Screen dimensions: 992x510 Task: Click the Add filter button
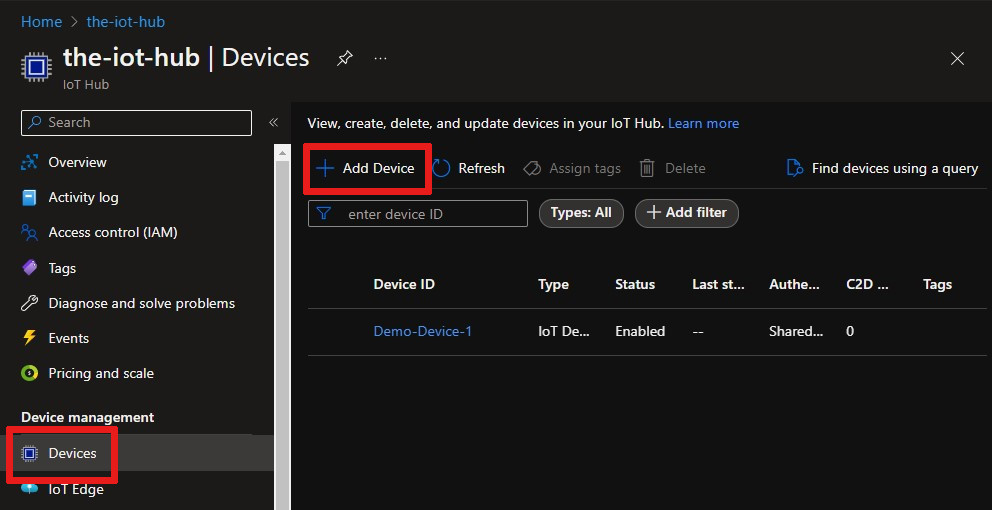click(686, 213)
